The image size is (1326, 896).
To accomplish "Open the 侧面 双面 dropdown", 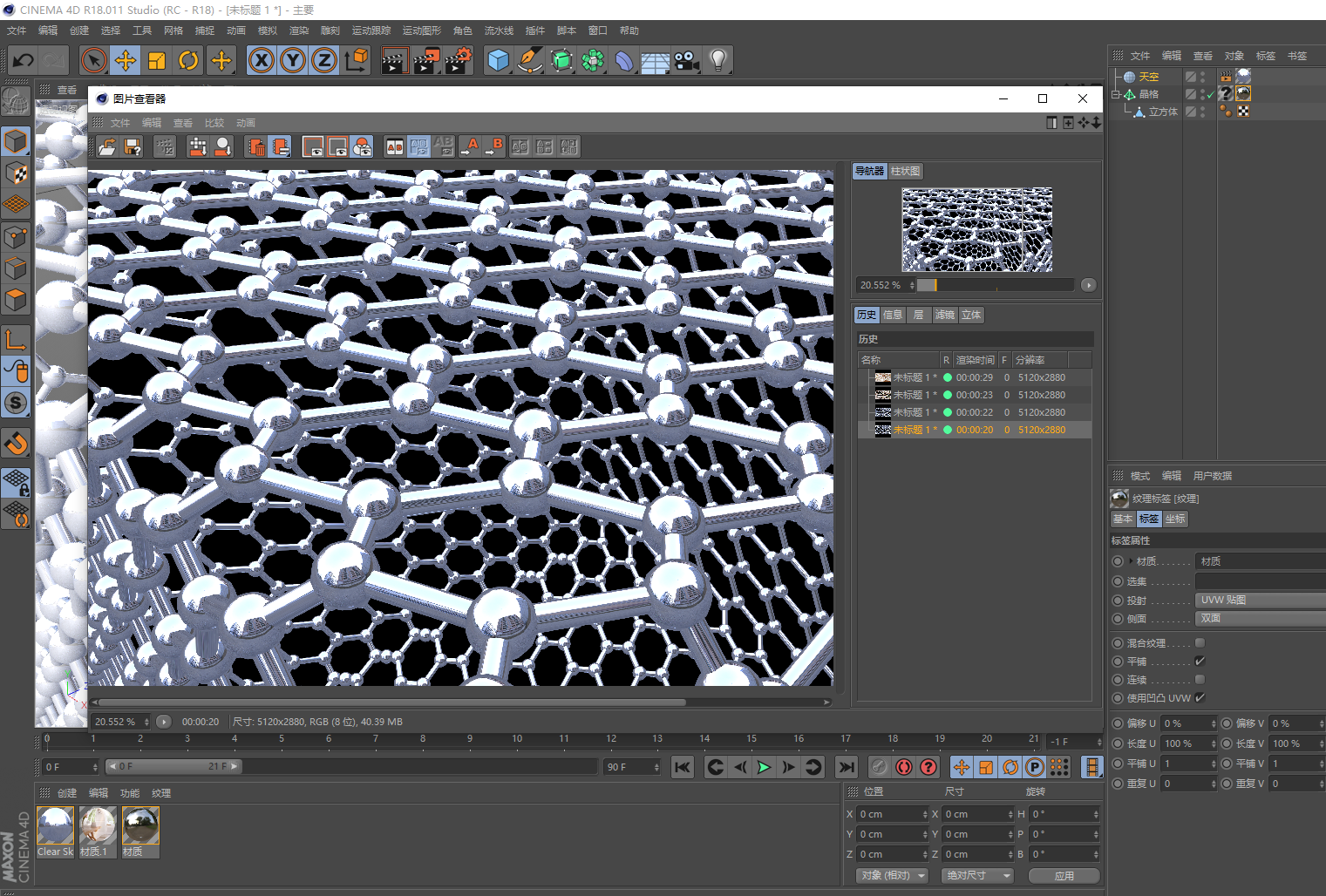I will tap(1261, 618).
